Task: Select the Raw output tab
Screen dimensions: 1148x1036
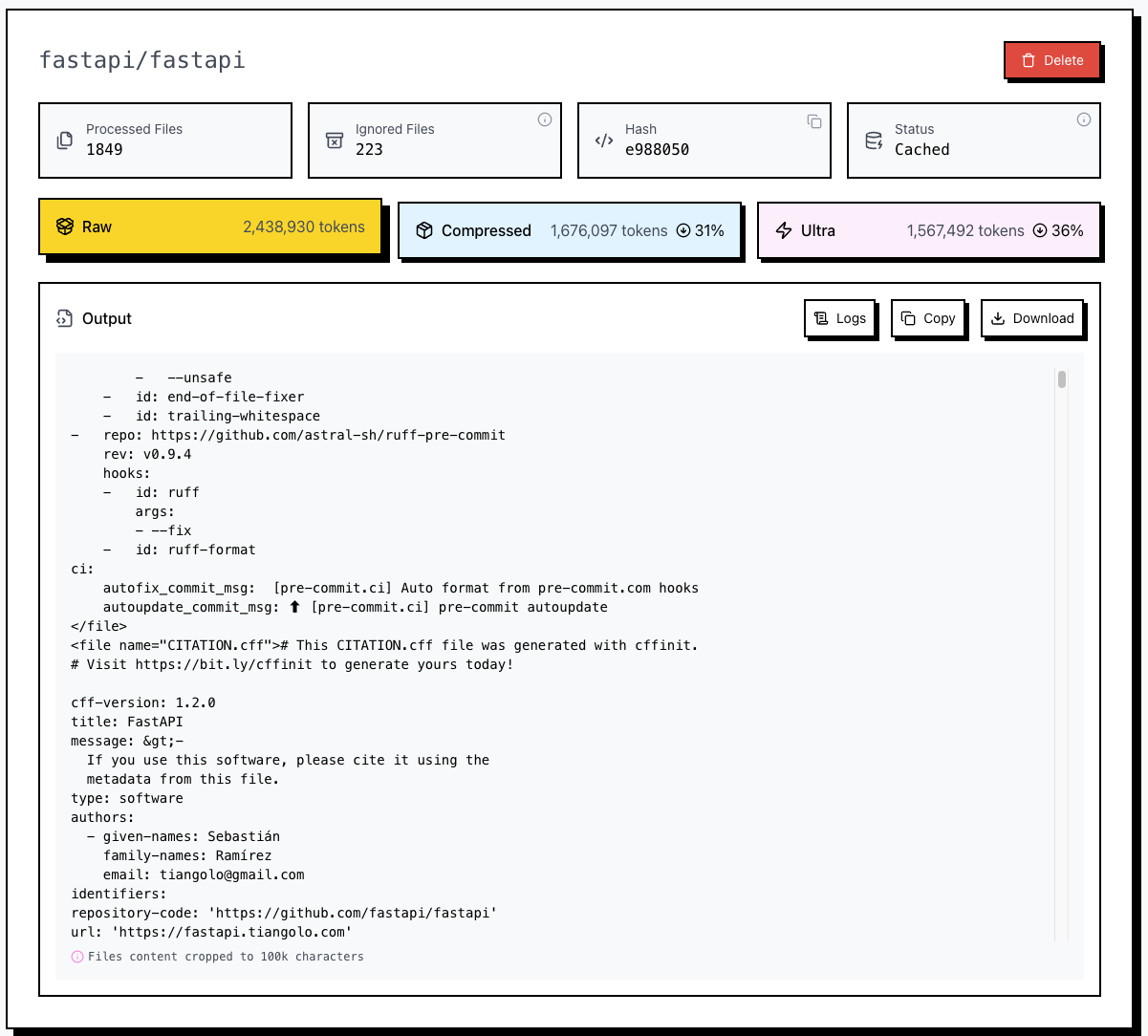Action: click(210, 227)
